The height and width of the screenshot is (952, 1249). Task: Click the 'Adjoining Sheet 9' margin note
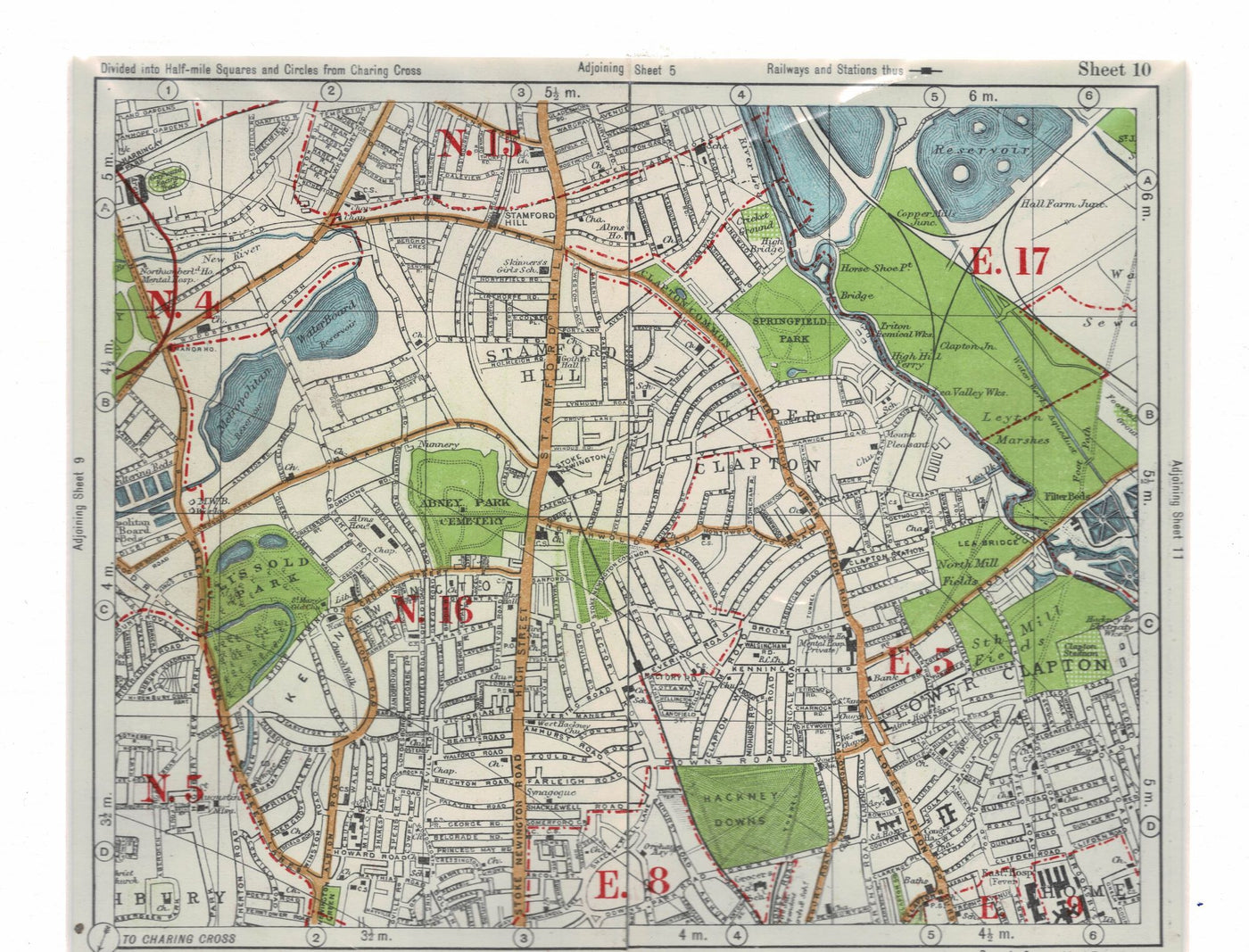pyautogui.click(x=79, y=504)
